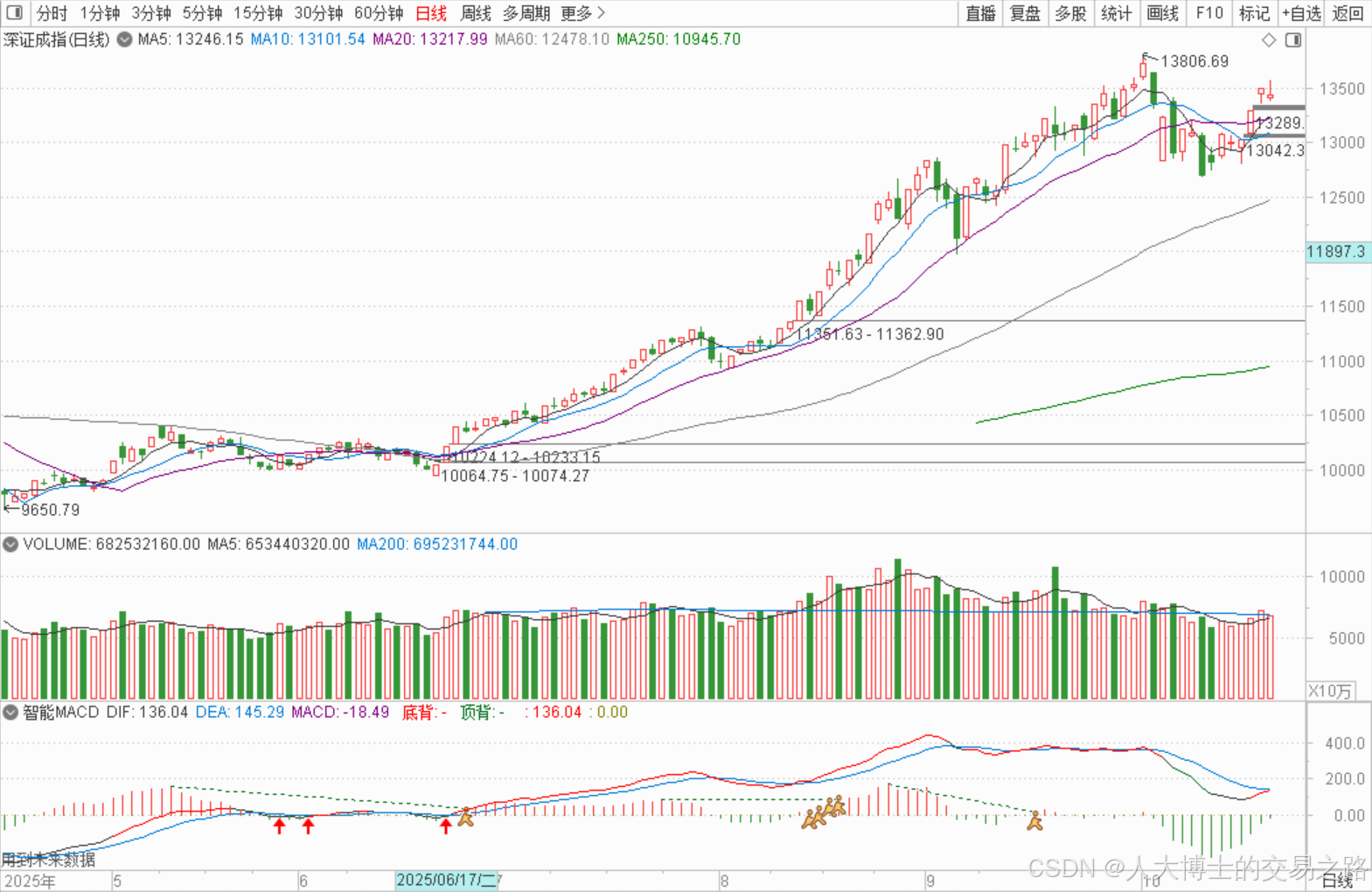1372x892 pixels.
Task: Select the 5分钟 period tab
Action: 202,13
